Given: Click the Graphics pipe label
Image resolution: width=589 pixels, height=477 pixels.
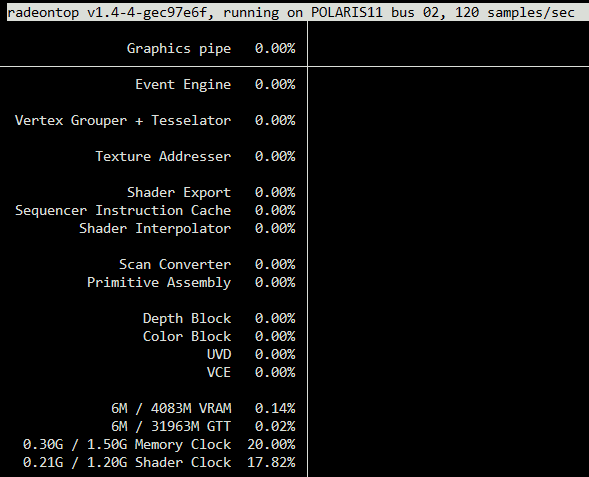Looking at the screenshot, I should 179,48.
